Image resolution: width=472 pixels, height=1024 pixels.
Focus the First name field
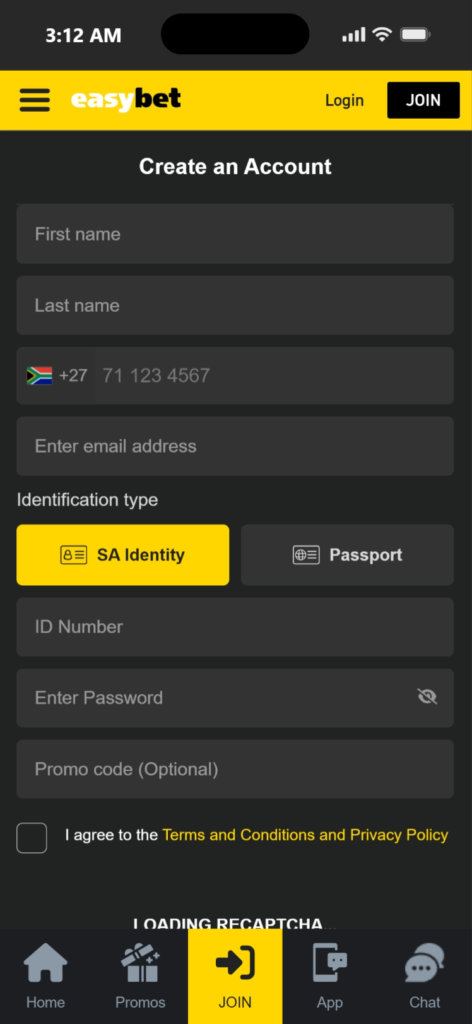coord(235,234)
